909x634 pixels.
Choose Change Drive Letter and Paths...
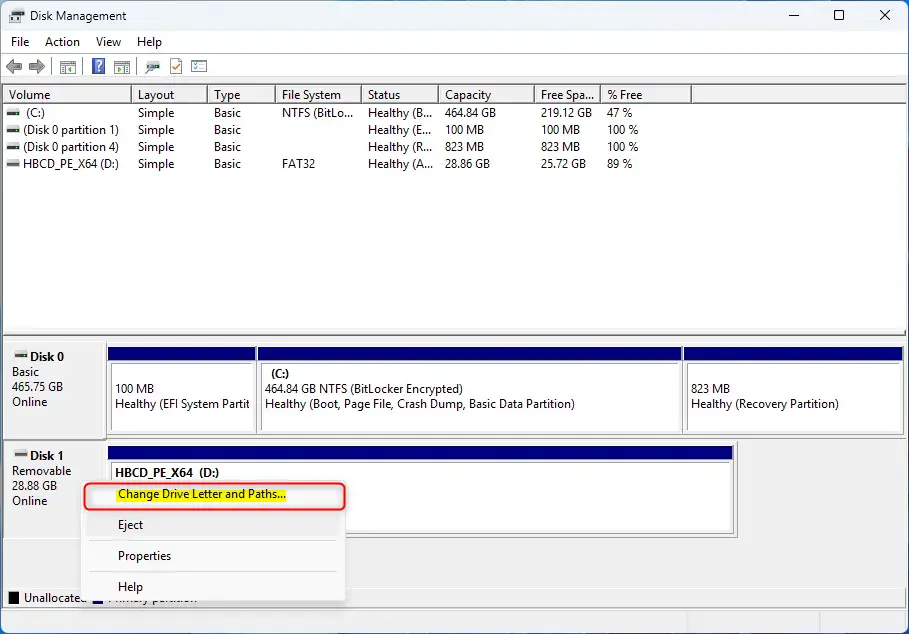214,496
